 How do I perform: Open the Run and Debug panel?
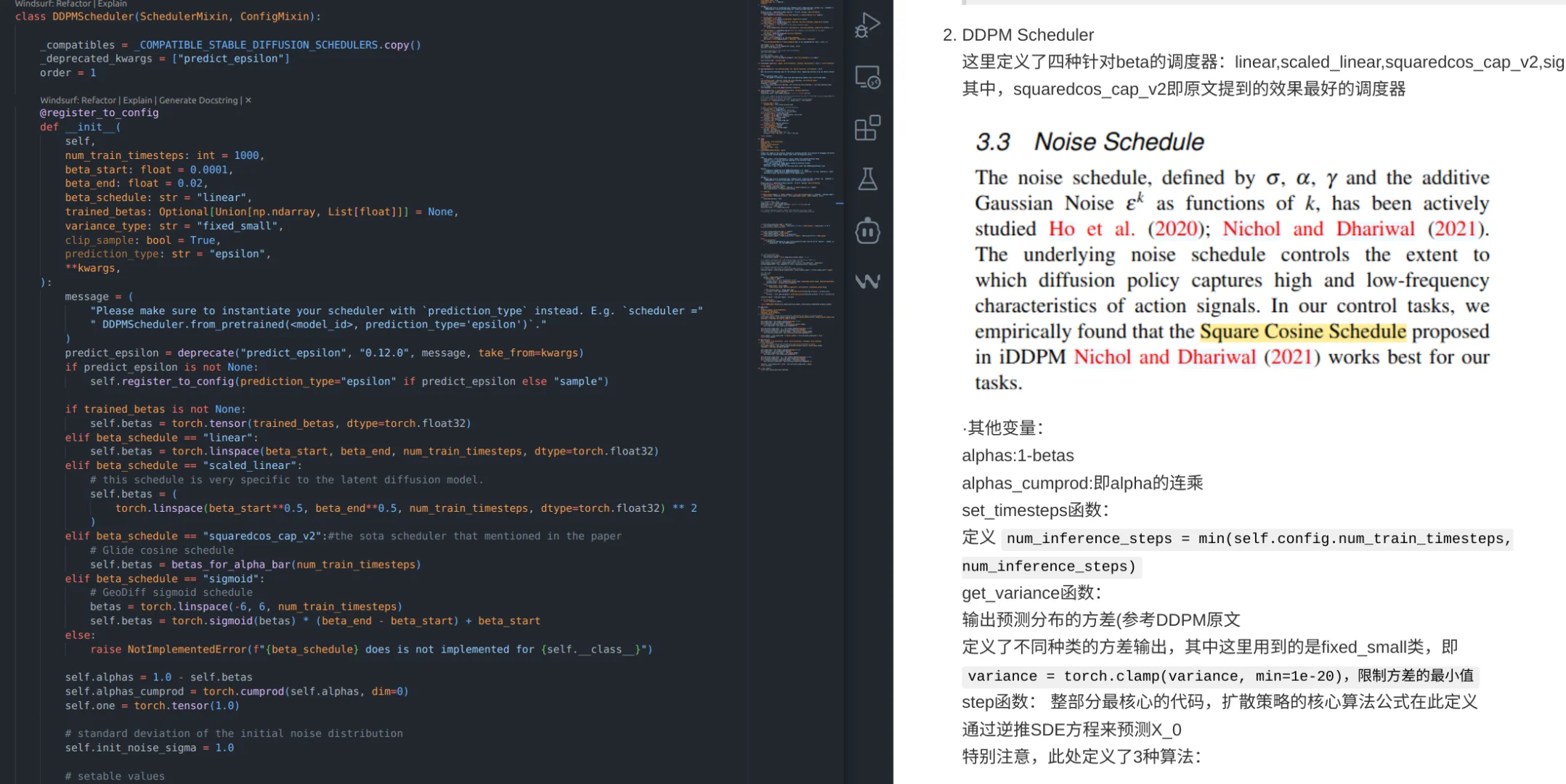point(867,25)
